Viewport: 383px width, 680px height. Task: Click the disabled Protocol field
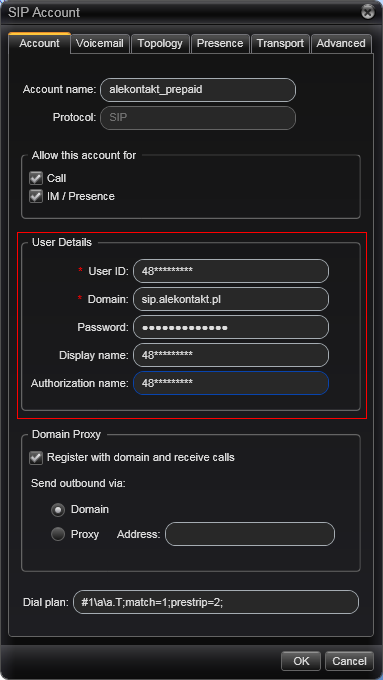click(x=198, y=118)
